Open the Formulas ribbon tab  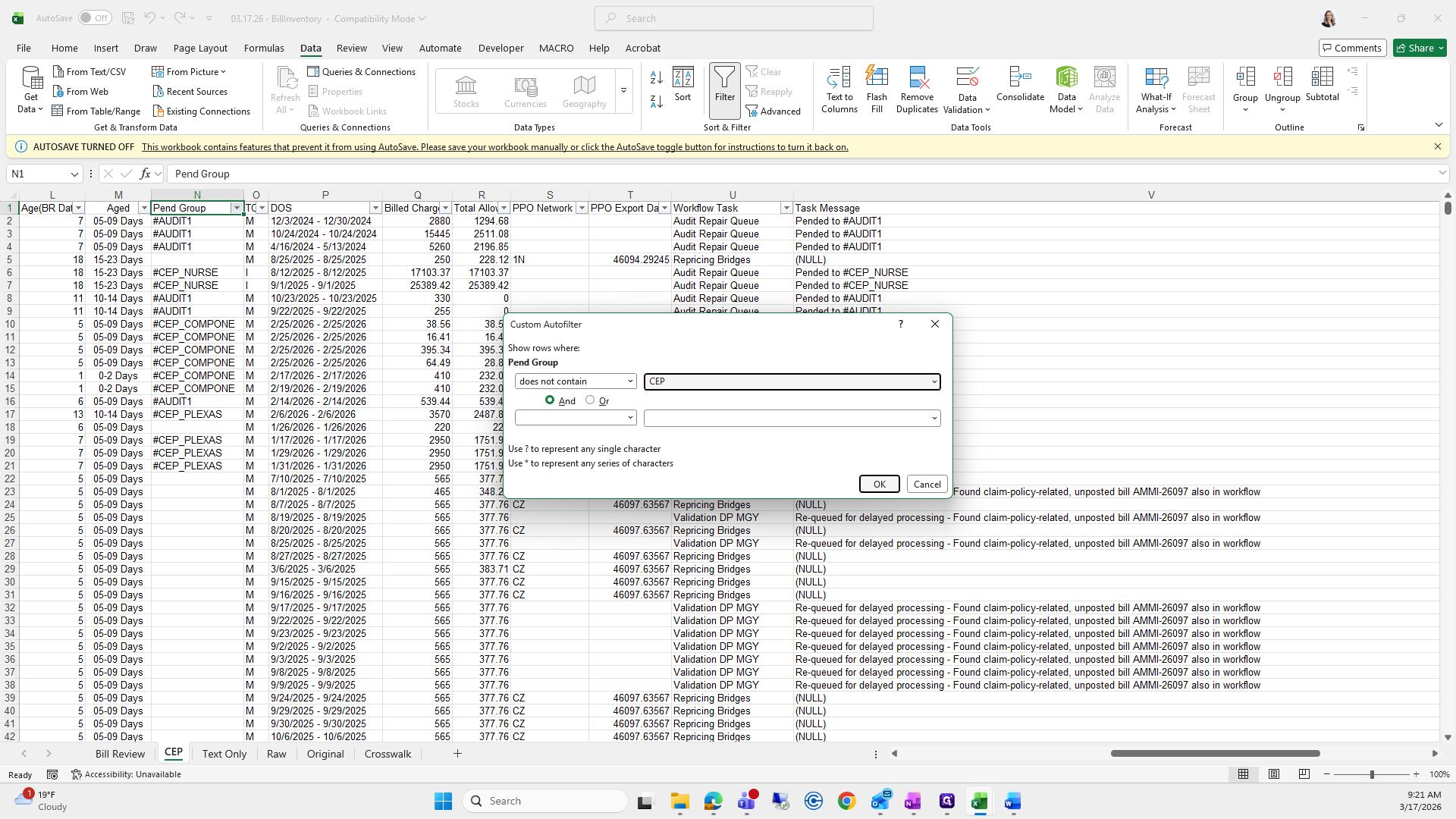264,48
